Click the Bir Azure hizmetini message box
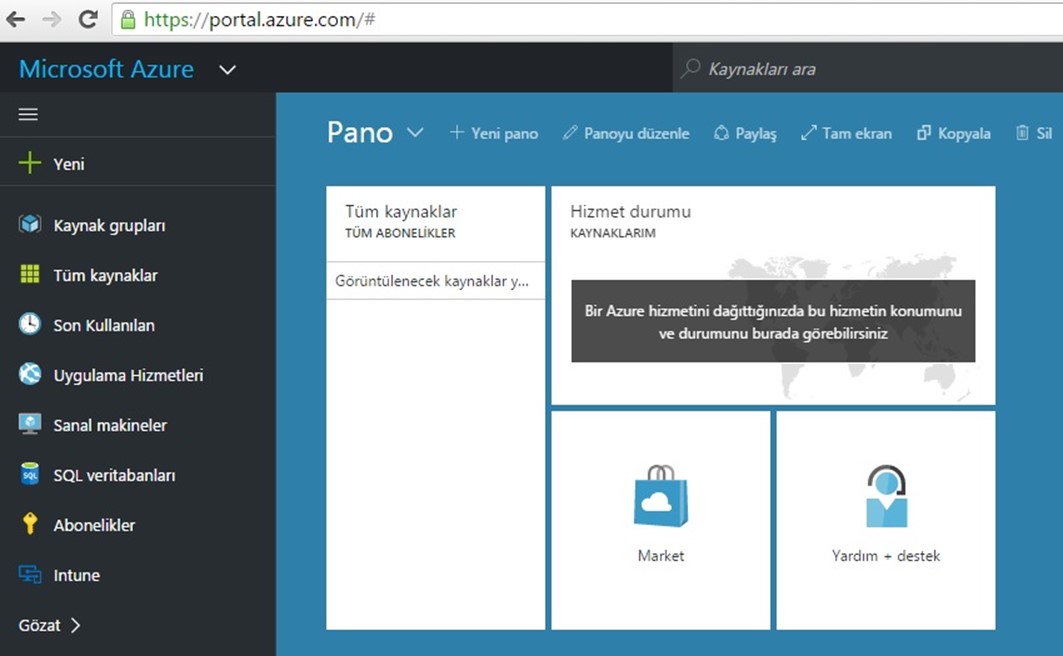 click(x=773, y=321)
